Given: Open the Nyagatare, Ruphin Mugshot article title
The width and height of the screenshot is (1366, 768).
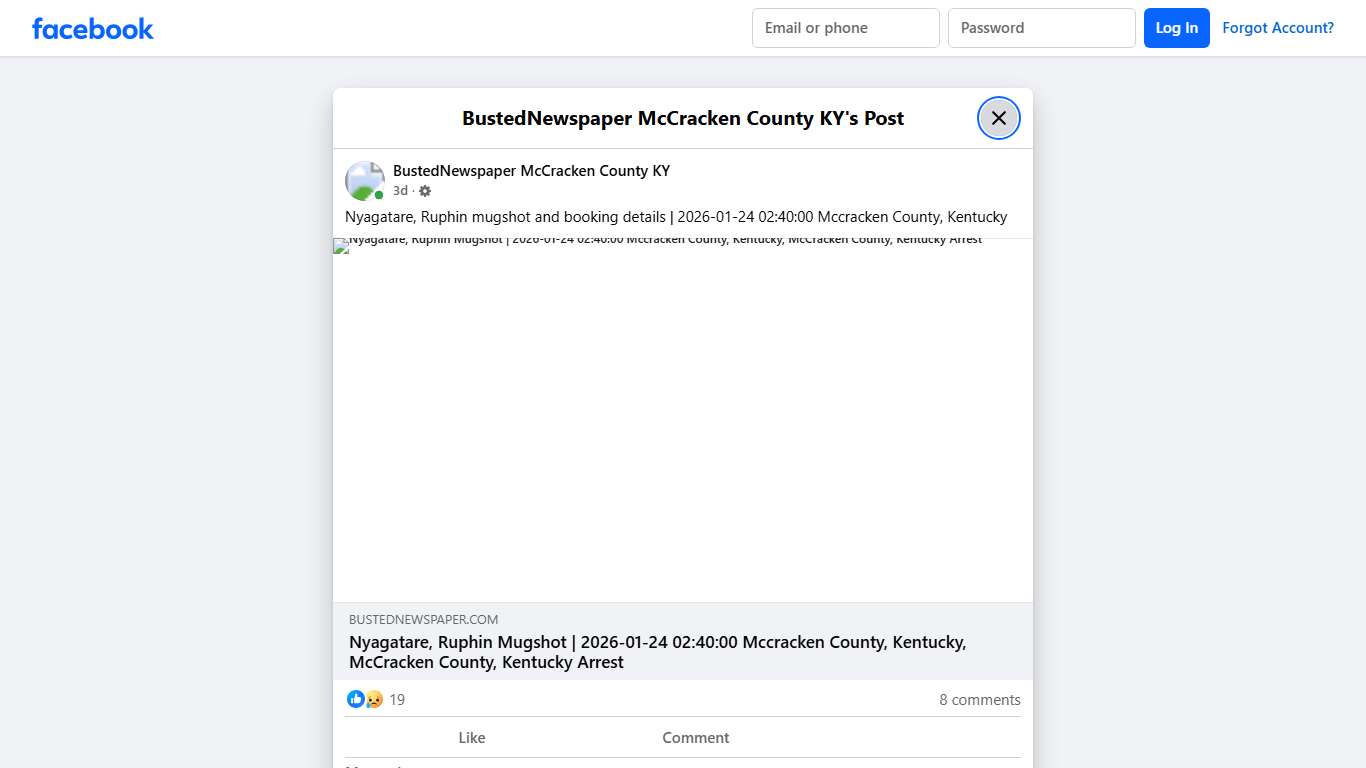Looking at the screenshot, I should [657, 652].
